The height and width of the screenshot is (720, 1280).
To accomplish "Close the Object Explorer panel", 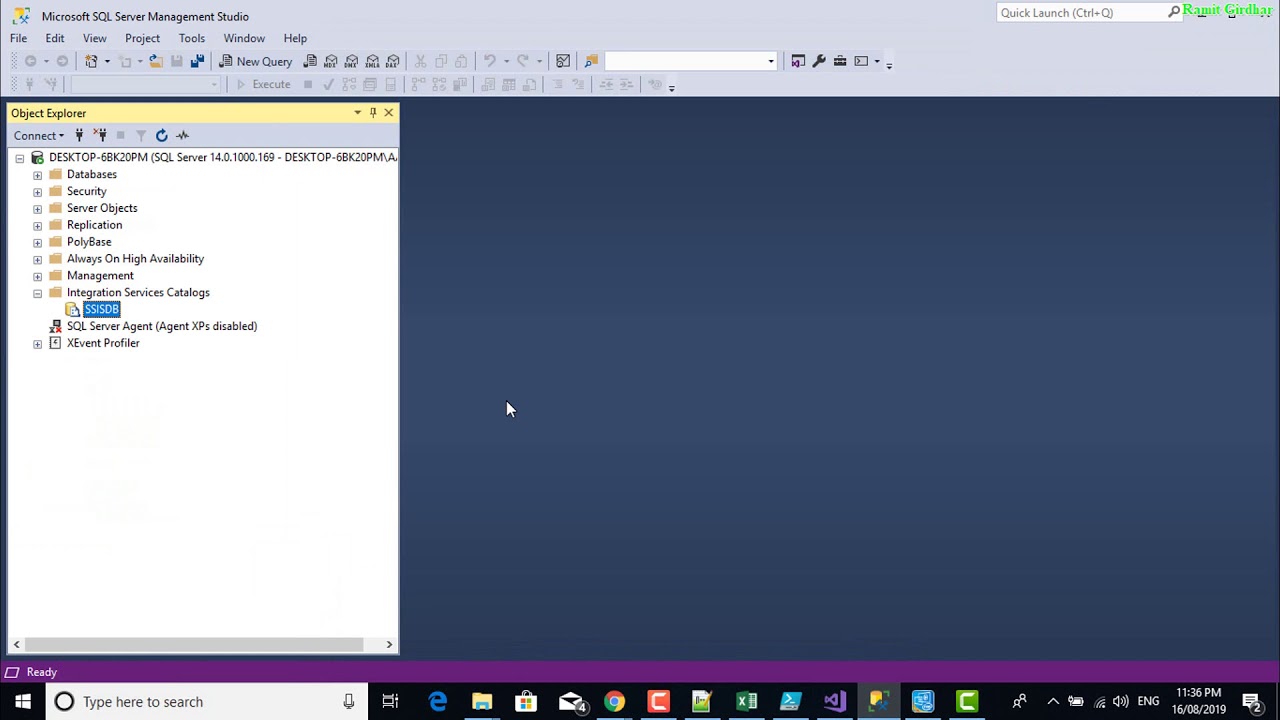I will [x=389, y=113].
